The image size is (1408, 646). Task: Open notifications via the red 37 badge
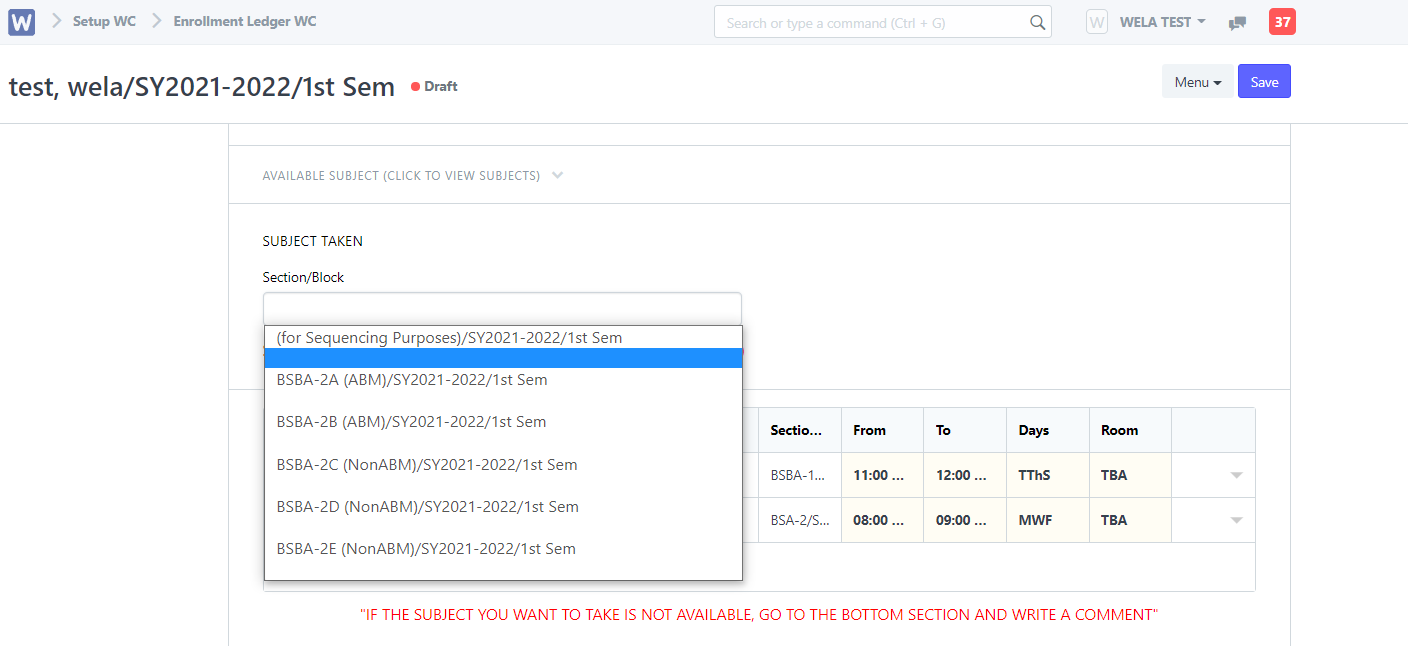(1282, 20)
